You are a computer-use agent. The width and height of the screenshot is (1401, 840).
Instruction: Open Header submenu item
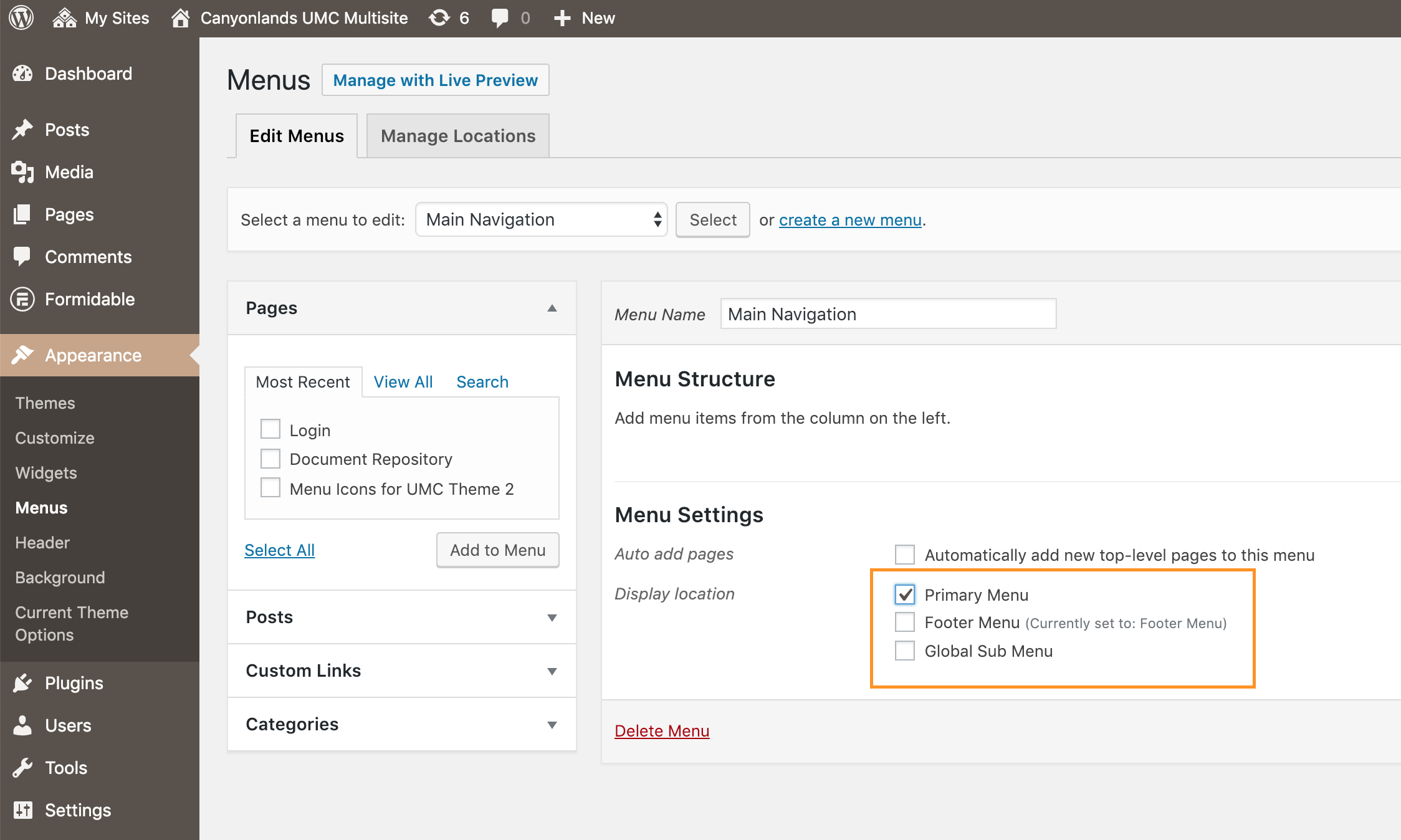pyautogui.click(x=42, y=543)
